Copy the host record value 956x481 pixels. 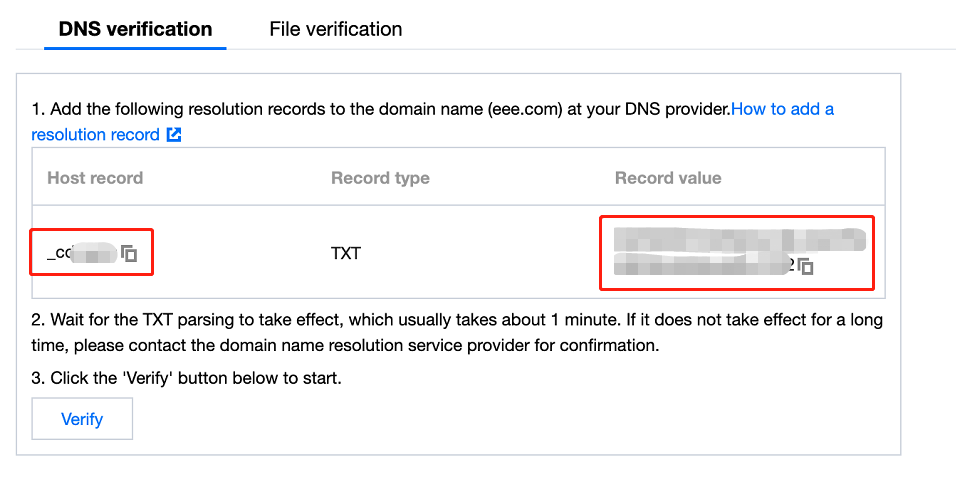click(x=129, y=254)
